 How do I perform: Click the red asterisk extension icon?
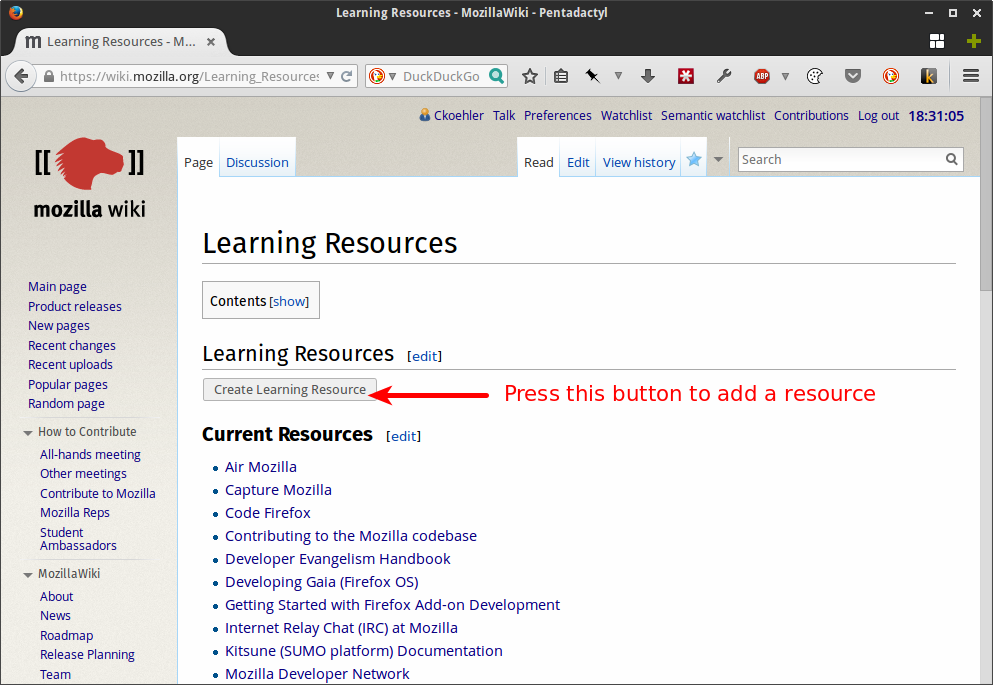[x=686, y=77]
